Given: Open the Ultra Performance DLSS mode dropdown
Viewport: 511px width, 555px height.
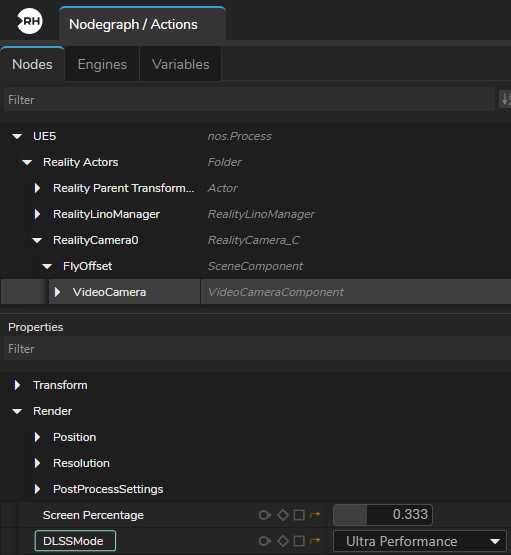Looking at the screenshot, I should (420, 541).
